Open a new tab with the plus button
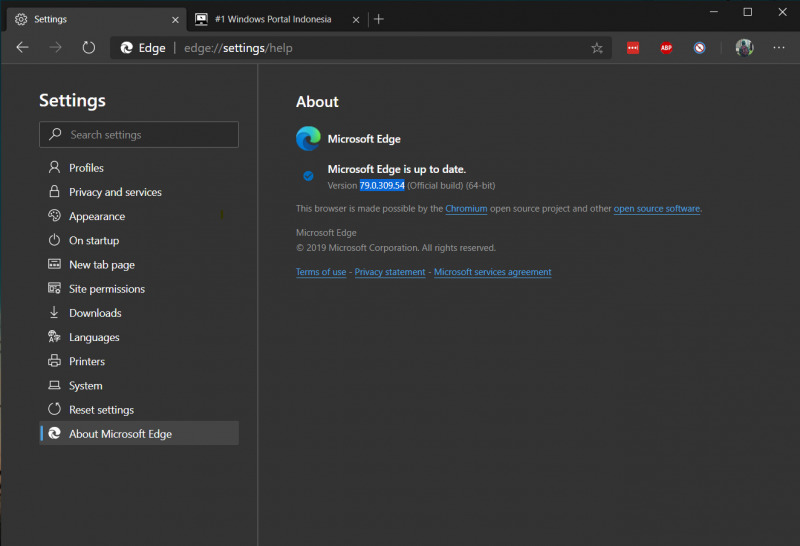Viewport: 800px width, 546px height. coord(379,19)
